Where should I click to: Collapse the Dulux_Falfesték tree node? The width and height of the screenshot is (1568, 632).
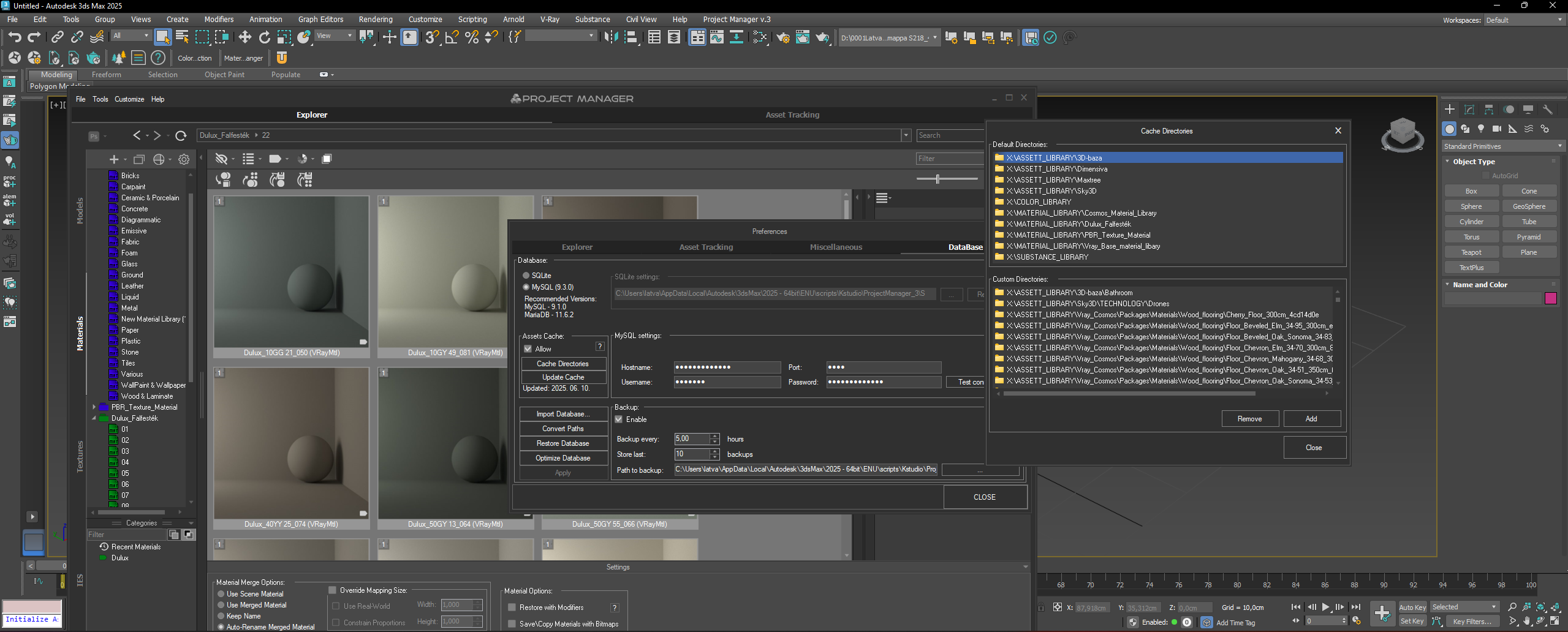pos(94,418)
